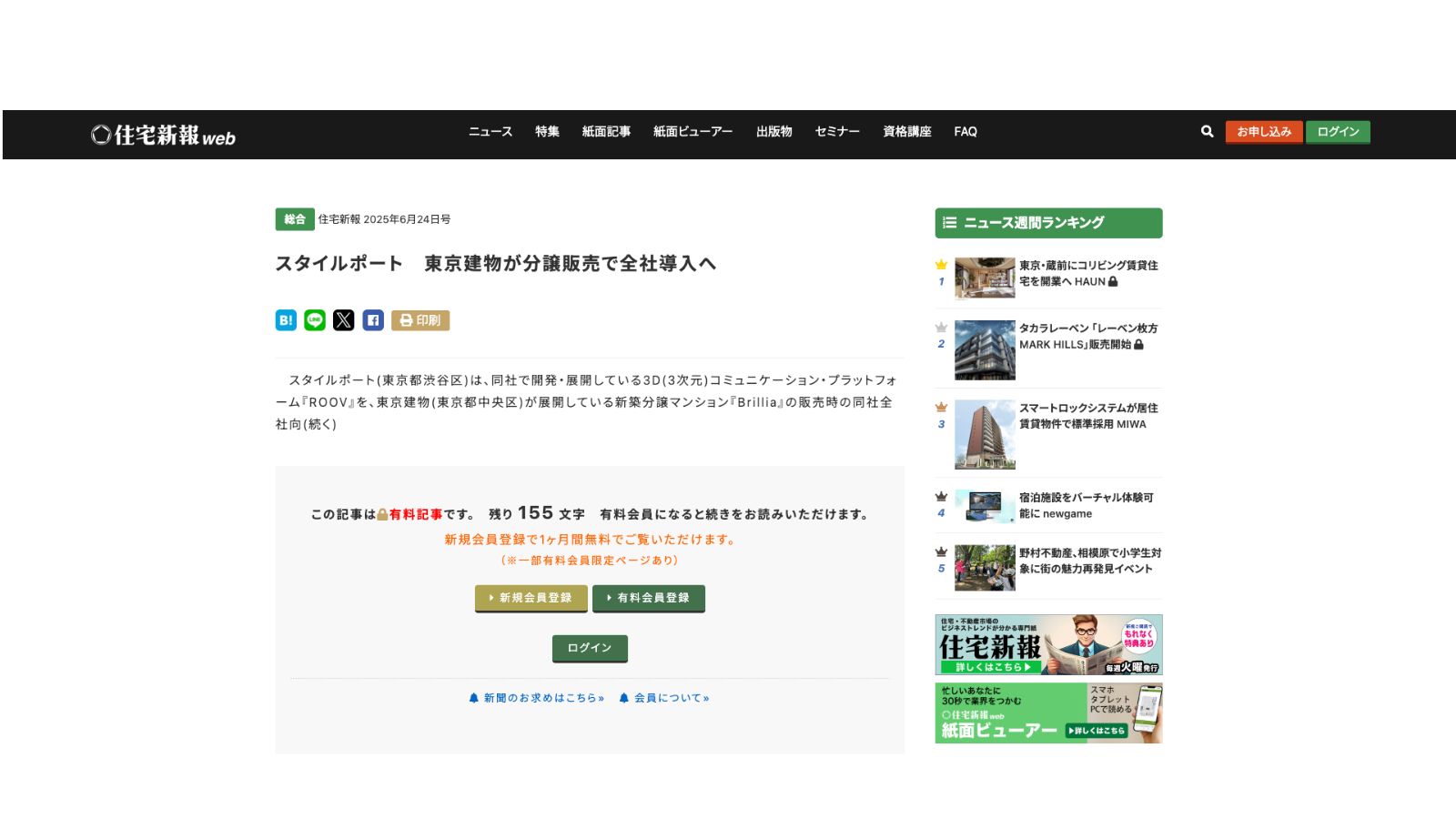
Task: Click the ニュース週間ランキング header
Action: (1048, 223)
